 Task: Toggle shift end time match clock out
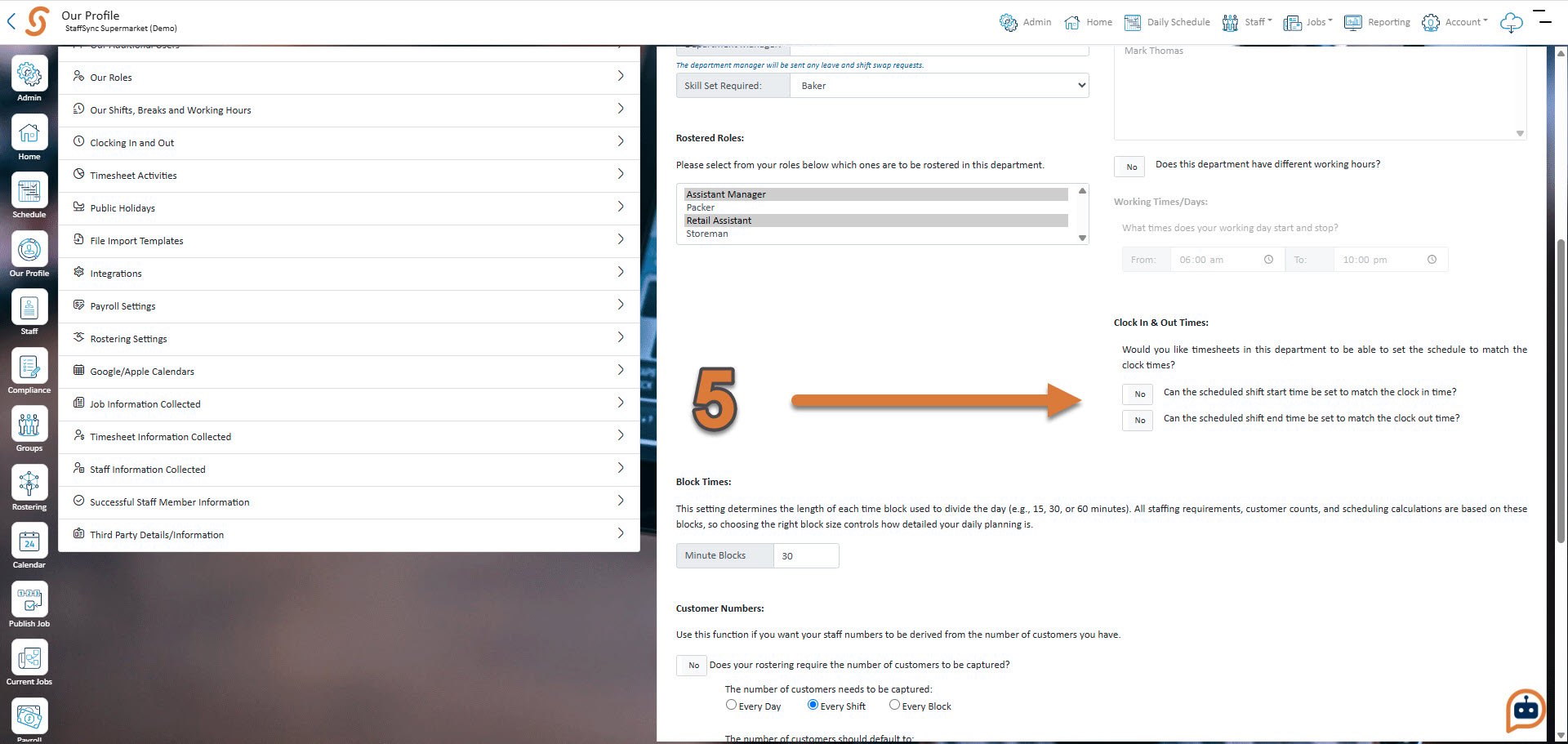pos(1138,421)
